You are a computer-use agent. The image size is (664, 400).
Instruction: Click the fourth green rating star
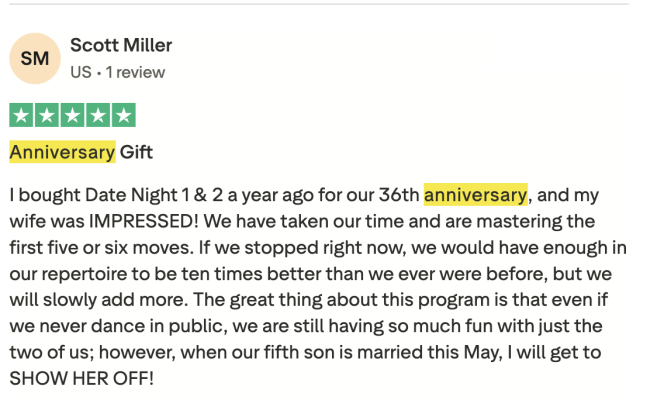98,115
